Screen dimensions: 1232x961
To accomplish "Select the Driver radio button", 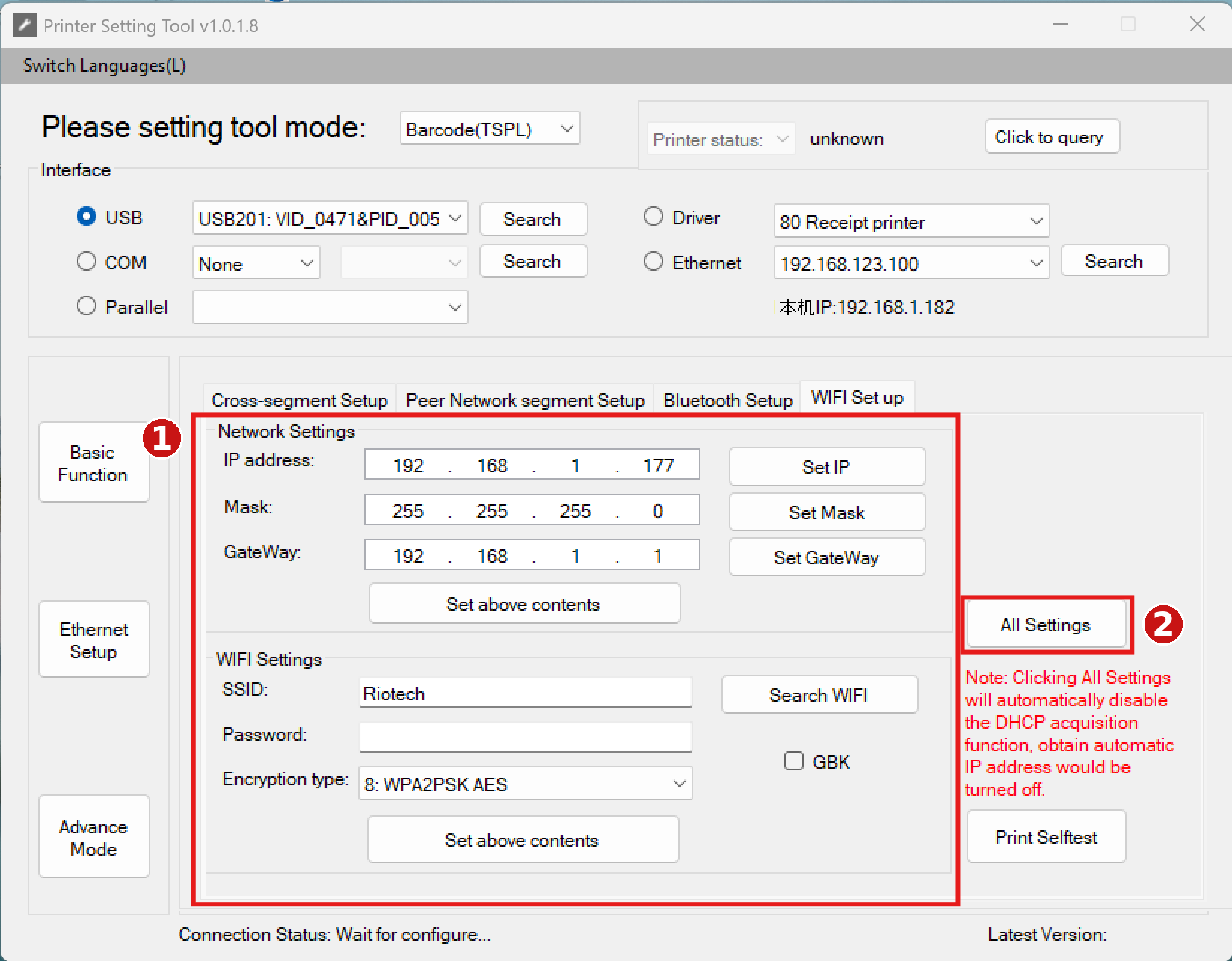I will pyautogui.click(x=653, y=217).
